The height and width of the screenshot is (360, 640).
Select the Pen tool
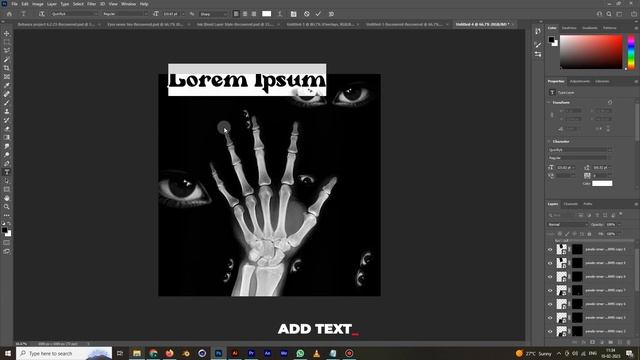[7, 163]
